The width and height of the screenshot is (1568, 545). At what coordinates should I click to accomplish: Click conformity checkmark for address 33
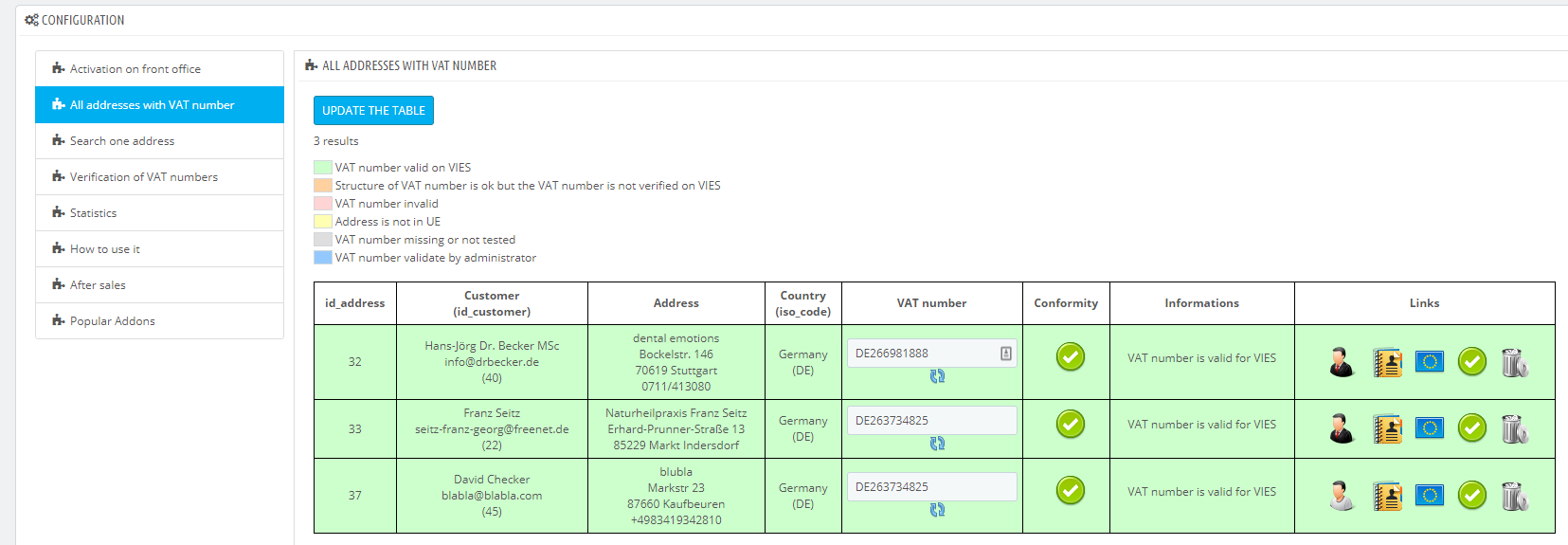click(x=1071, y=424)
